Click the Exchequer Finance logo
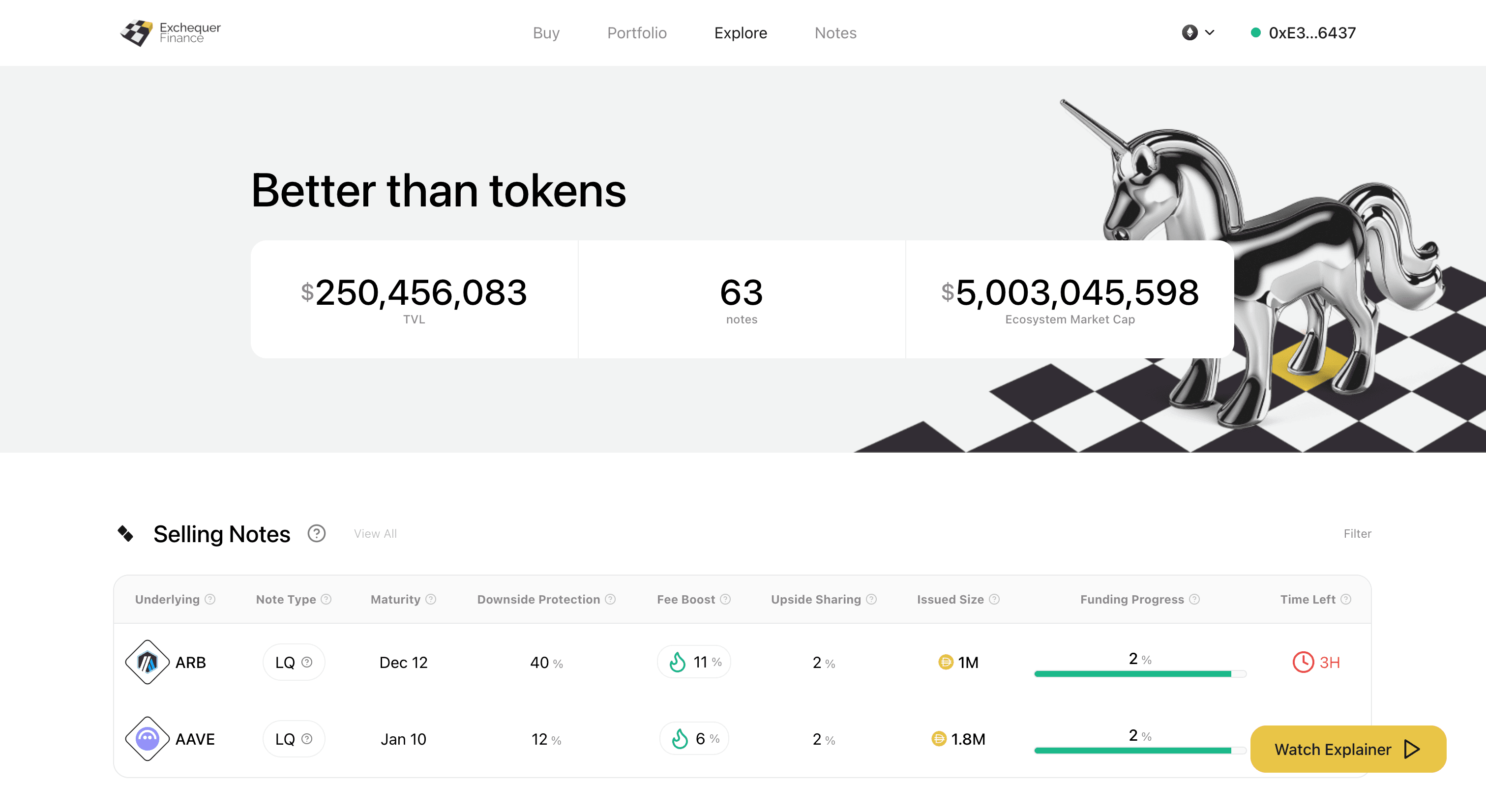The height and width of the screenshot is (812, 1486). click(x=170, y=33)
